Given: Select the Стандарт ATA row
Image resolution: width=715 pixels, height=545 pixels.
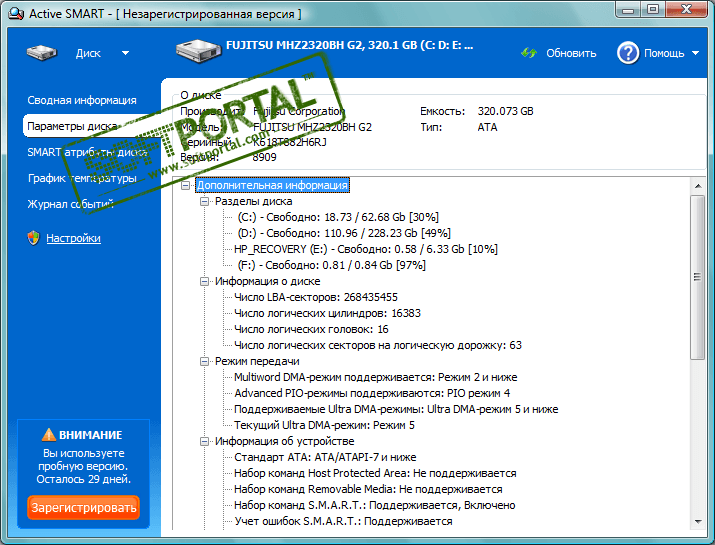Looking at the screenshot, I should (x=325, y=457).
